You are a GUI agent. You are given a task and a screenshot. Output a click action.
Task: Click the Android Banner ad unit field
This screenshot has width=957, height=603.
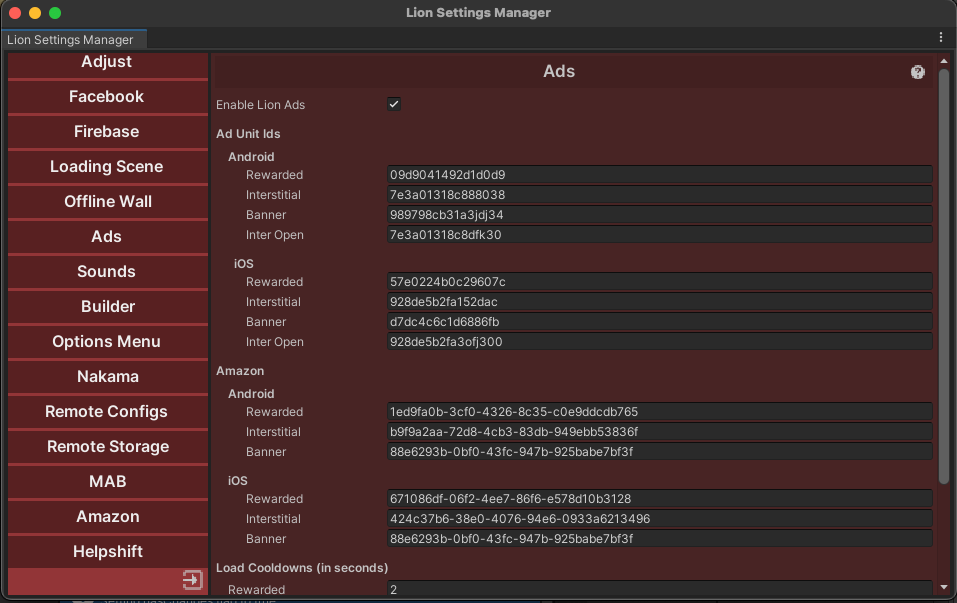659,215
